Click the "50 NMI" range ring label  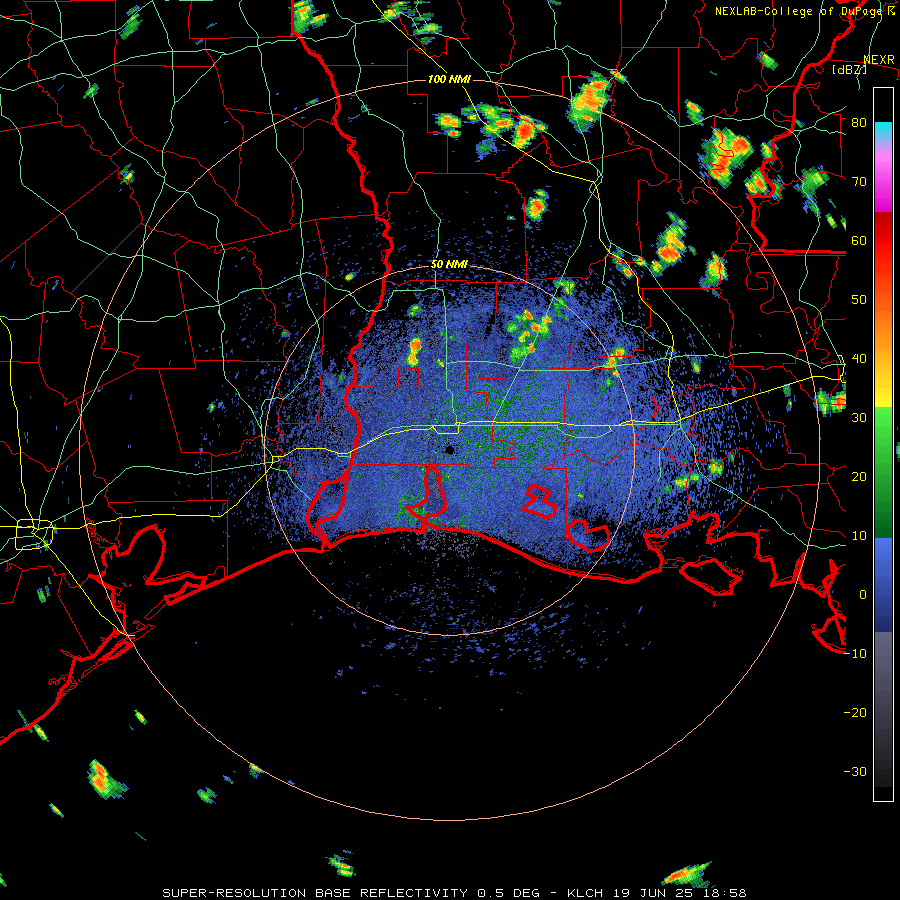449,265
